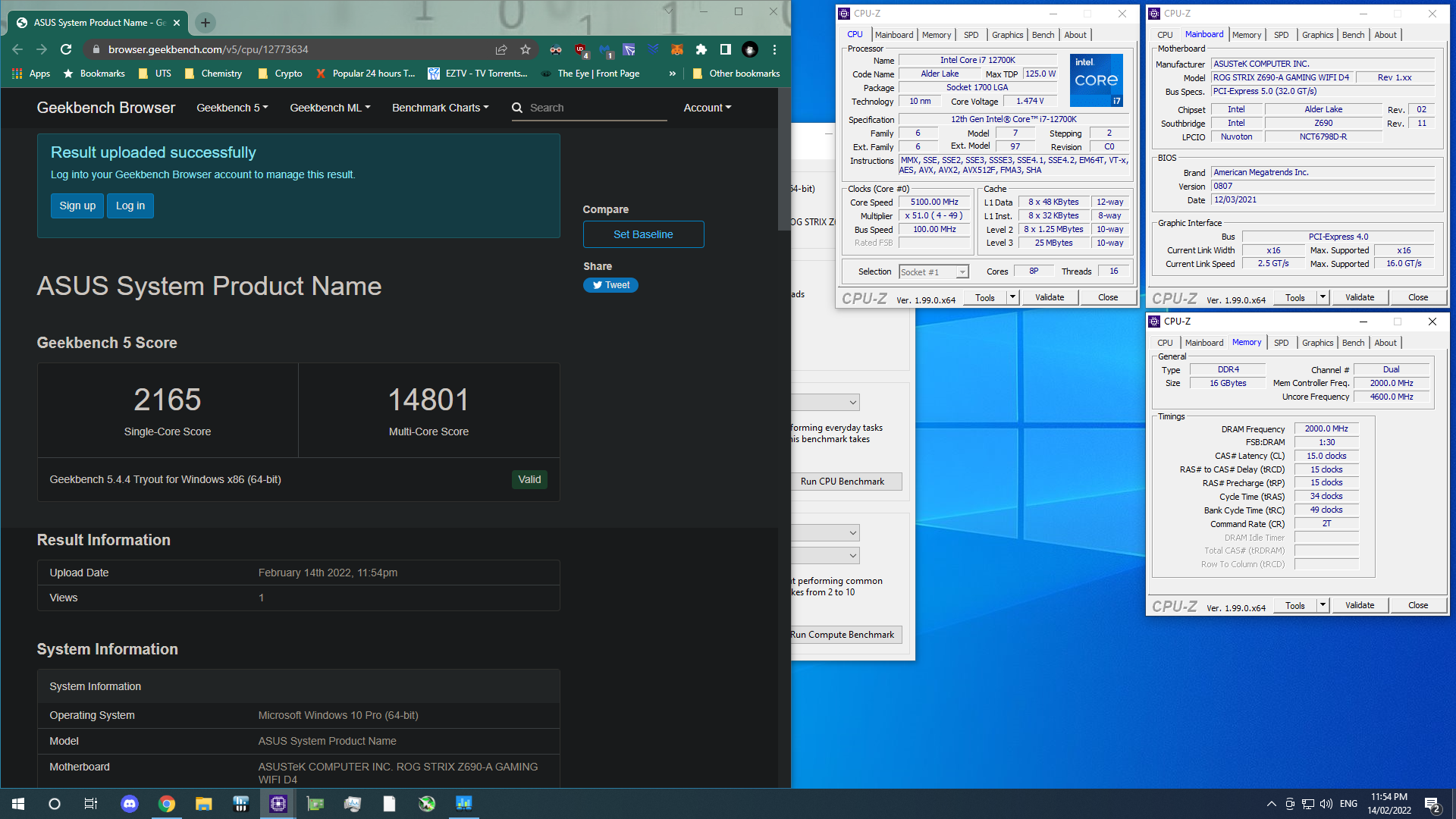This screenshot has height=819, width=1456.
Task: Open the Apps shortcut in bookmarks bar
Action: point(31,74)
